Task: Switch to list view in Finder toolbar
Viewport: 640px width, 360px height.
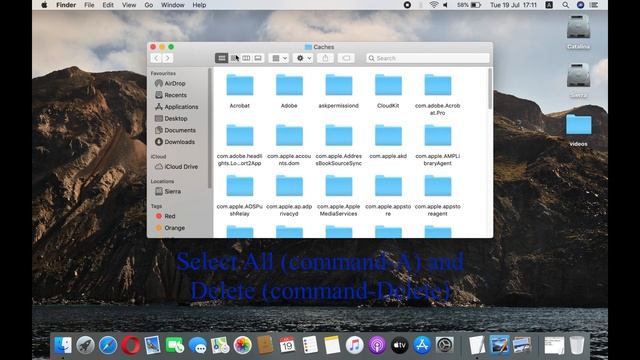Action: pos(234,58)
